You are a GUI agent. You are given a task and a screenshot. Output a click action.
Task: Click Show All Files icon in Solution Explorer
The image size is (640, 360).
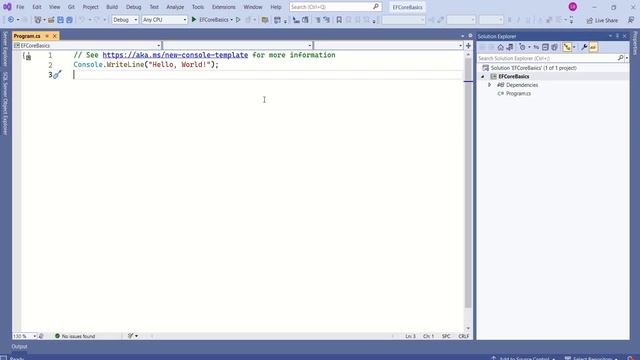[554, 47]
